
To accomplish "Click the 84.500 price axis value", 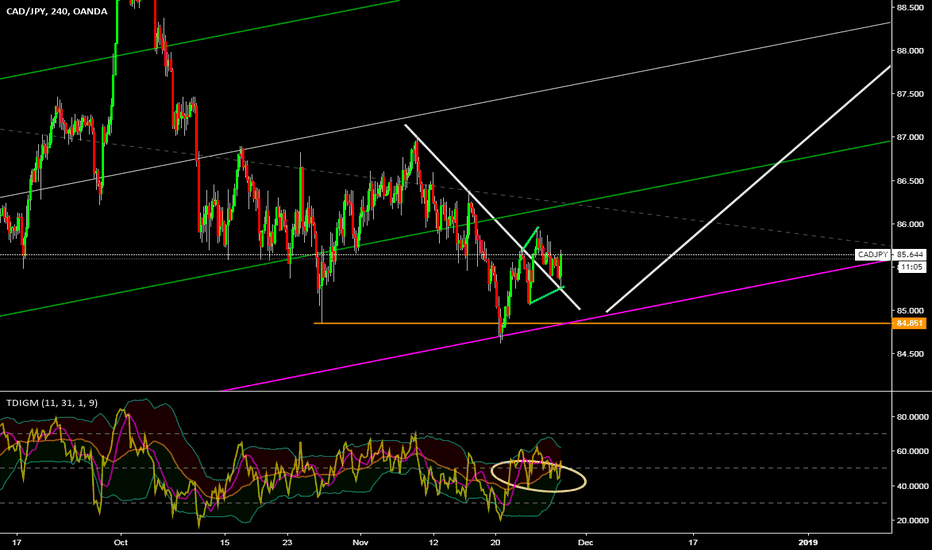I will (x=910, y=354).
